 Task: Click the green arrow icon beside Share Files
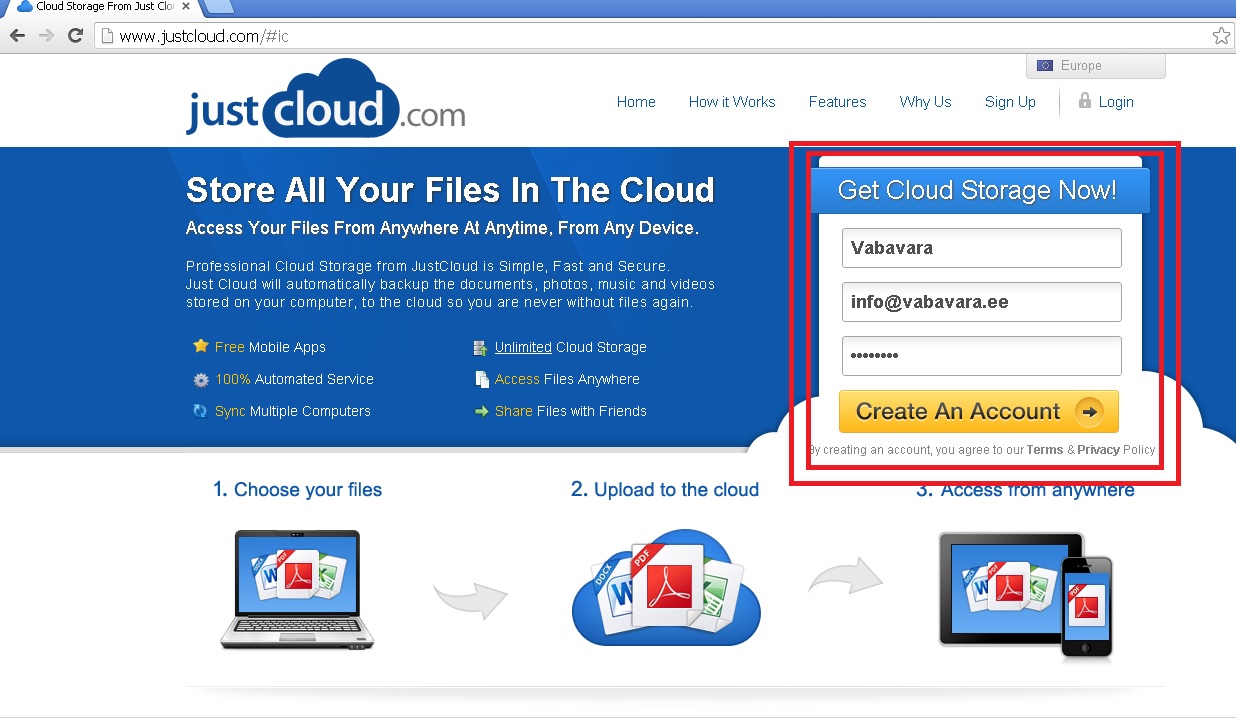[481, 411]
